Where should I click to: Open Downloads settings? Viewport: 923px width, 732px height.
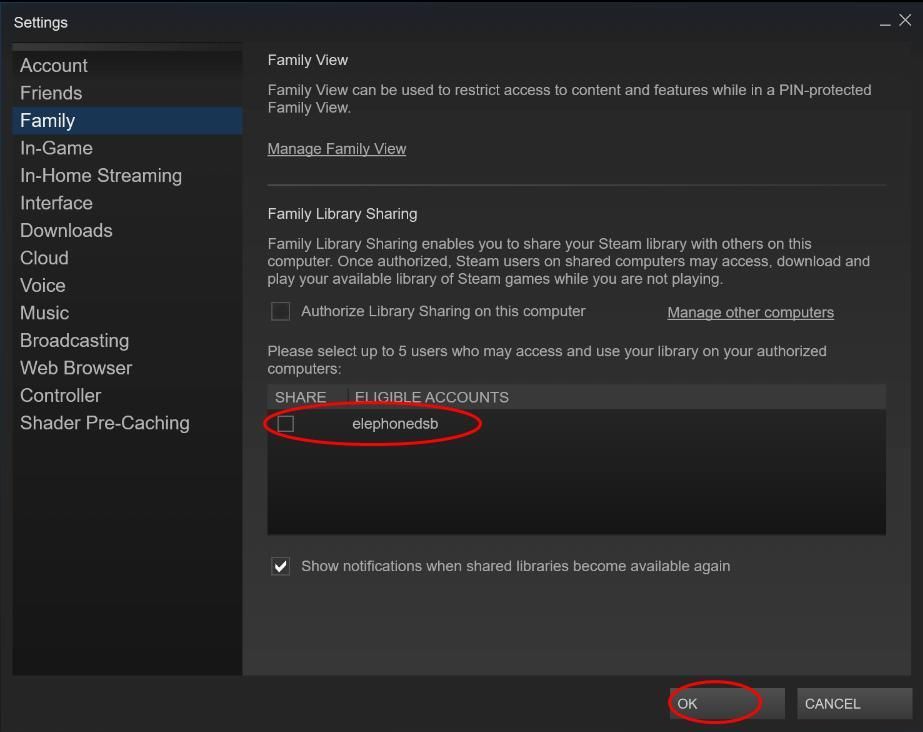pos(66,231)
